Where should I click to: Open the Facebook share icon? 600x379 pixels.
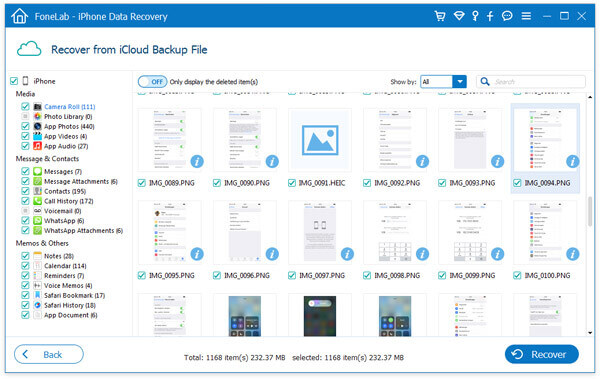(x=490, y=16)
